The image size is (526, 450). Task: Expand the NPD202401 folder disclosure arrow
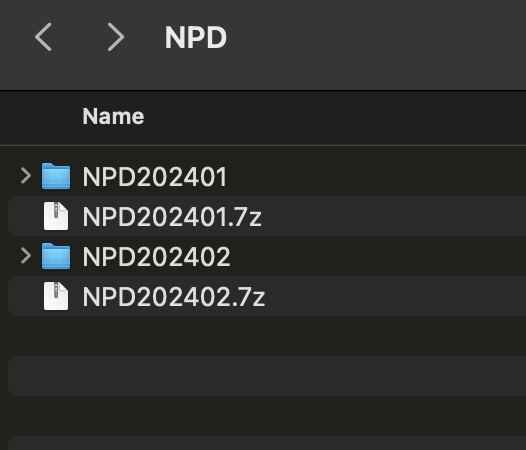[26, 176]
